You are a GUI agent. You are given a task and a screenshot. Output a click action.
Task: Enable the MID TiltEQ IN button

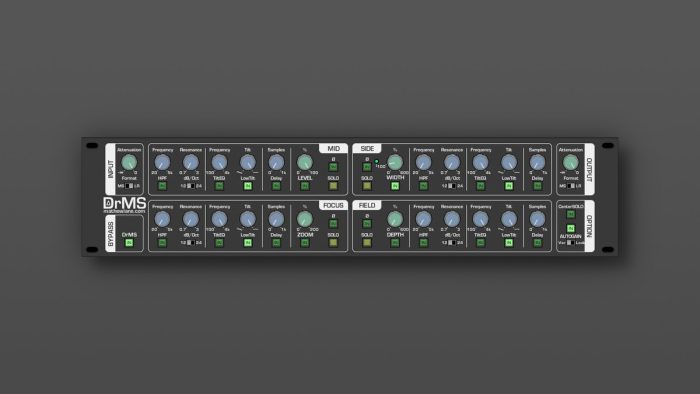219,186
